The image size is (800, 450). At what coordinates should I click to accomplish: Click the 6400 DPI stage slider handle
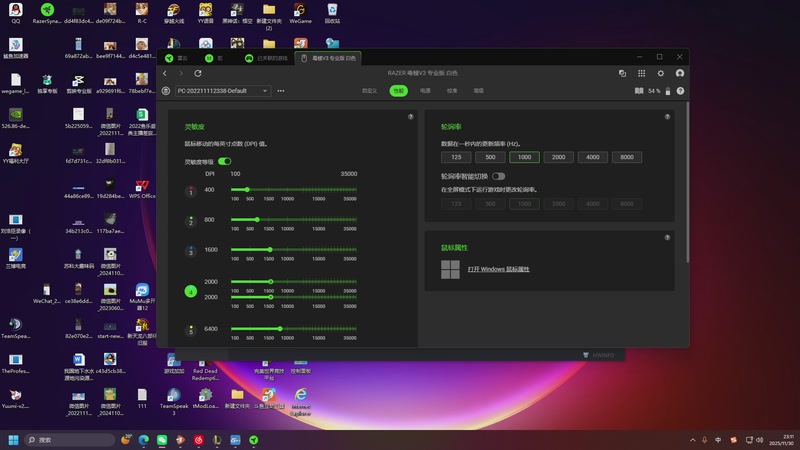[x=280, y=329]
